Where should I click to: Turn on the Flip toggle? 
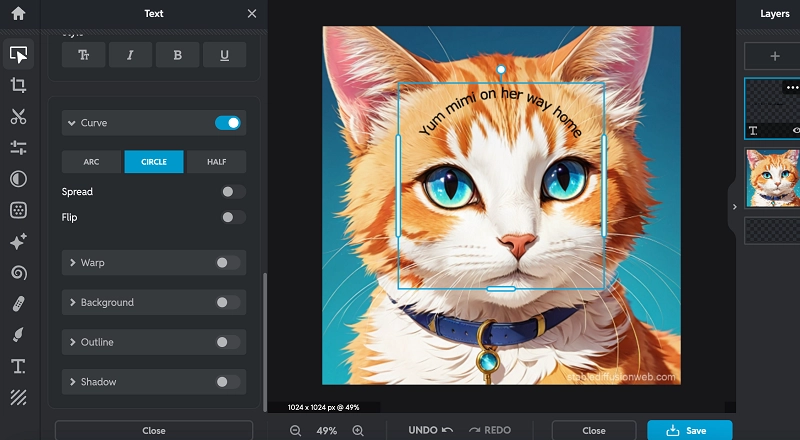(x=232, y=217)
